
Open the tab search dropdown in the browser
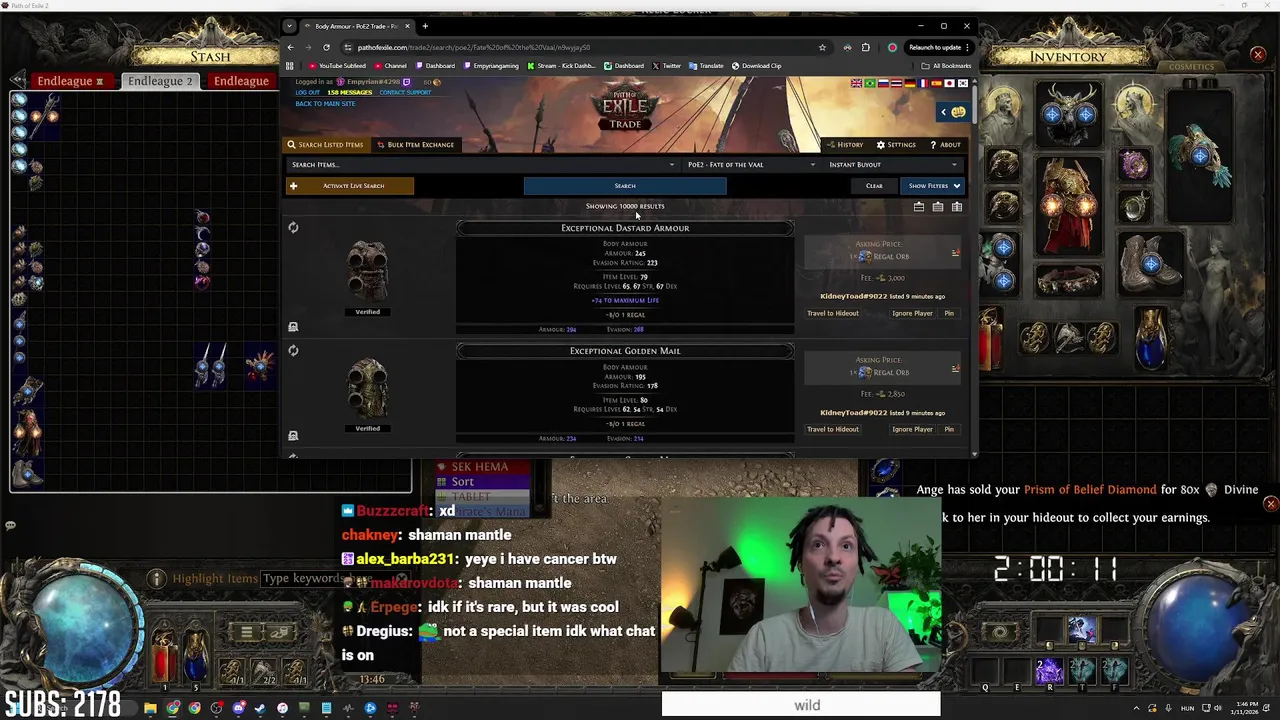pyautogui.click(x=290, y=26)
